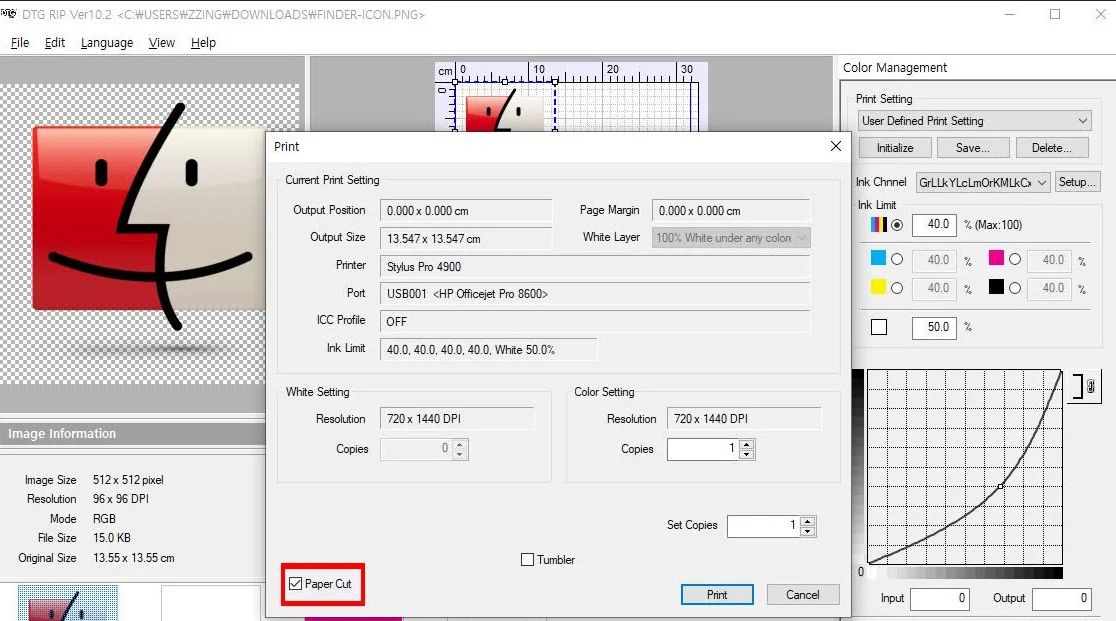Image resolution: width=1116 pixels, height=621 pixels.
Task: Click the Printer value Stylus Pro 4900
Action: click(595, 266)
